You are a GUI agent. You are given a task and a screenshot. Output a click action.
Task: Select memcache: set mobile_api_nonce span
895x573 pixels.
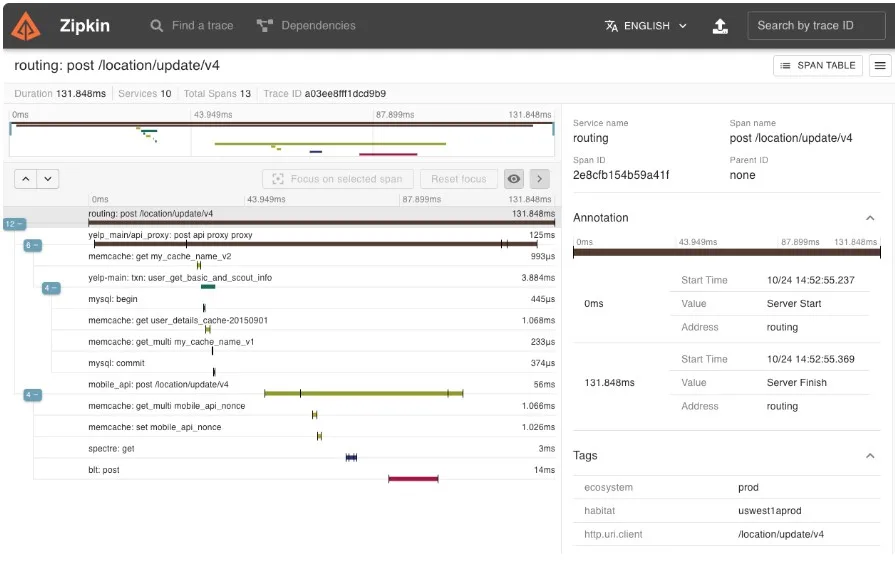coord(321,430)
